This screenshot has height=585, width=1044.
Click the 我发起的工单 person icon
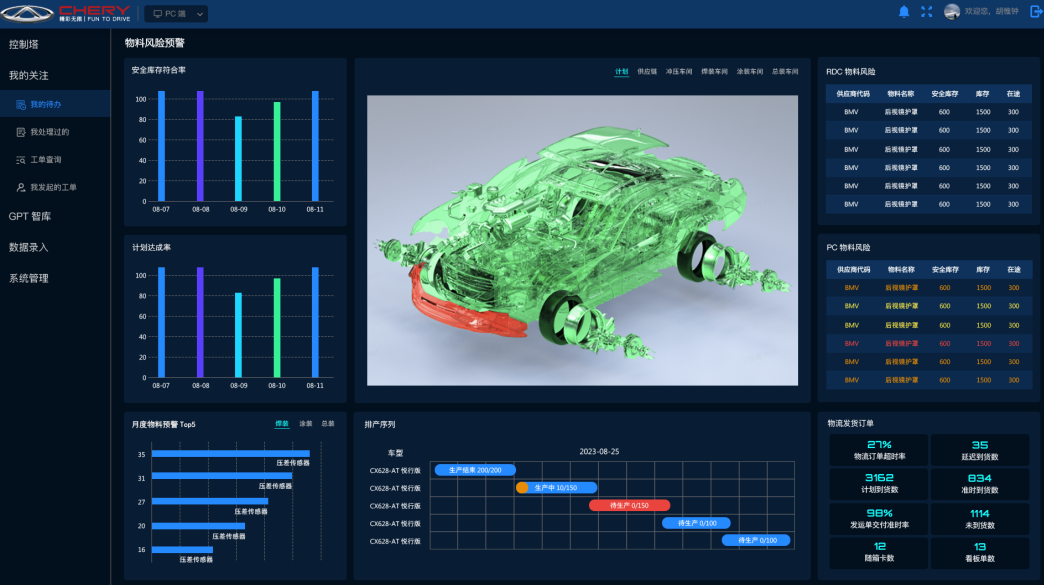tap(21, 187)
